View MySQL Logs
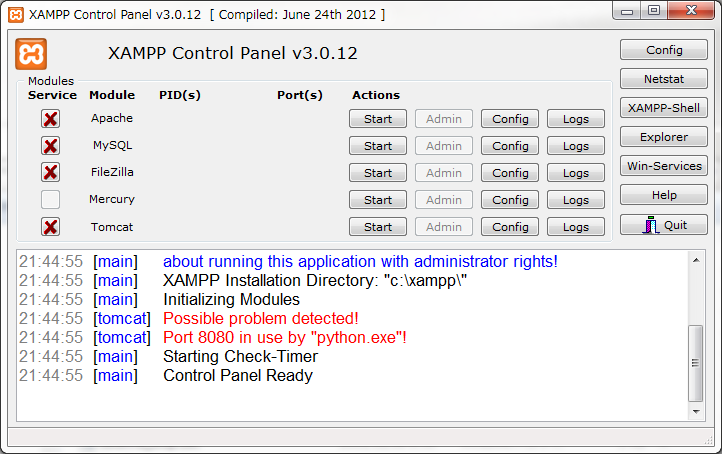The width and height of the screenshot is (722, 454). [x=576, y=146]
